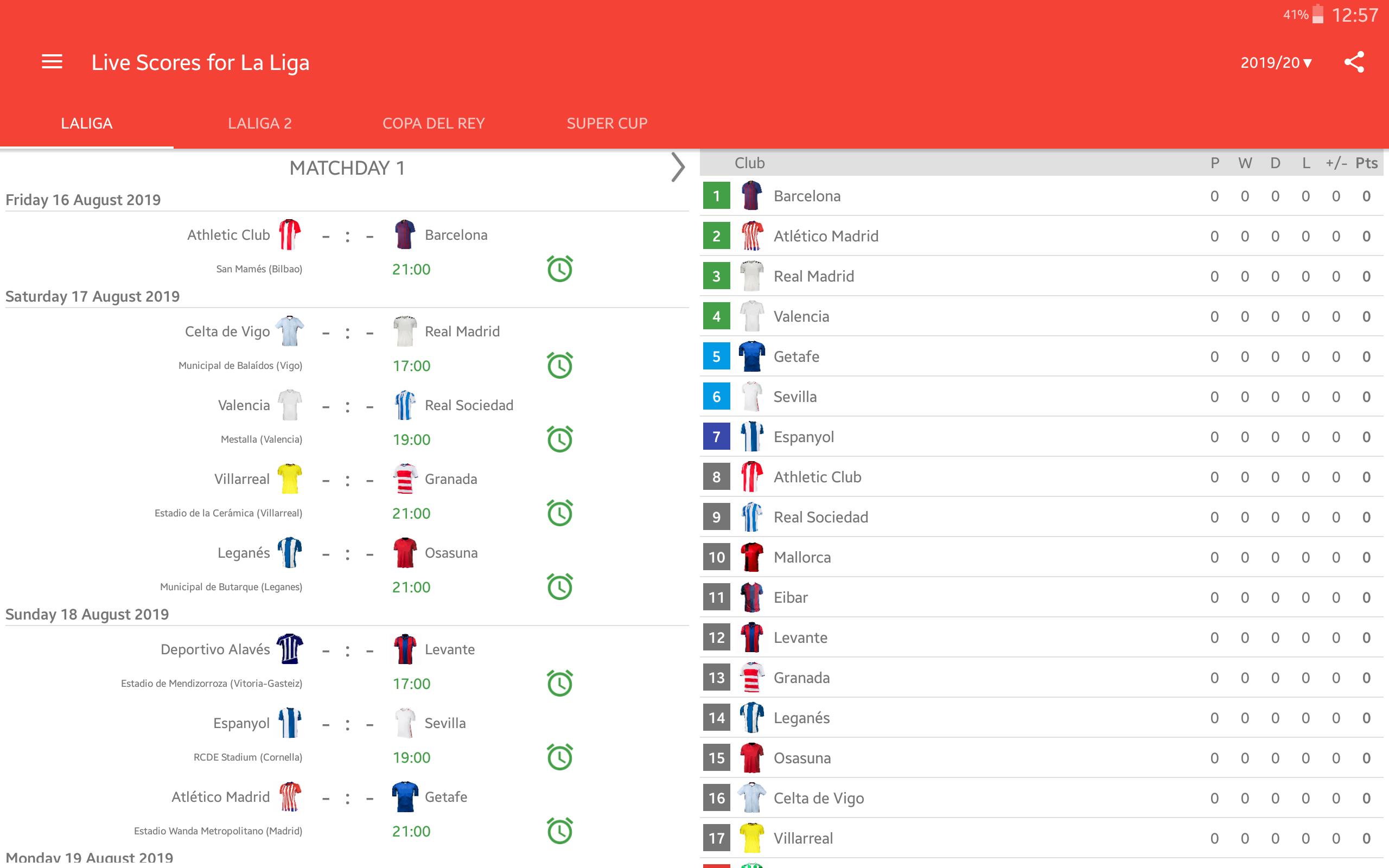
Task: Toggle the Villarreal jersey icon in standings
Action: point(751,839)
